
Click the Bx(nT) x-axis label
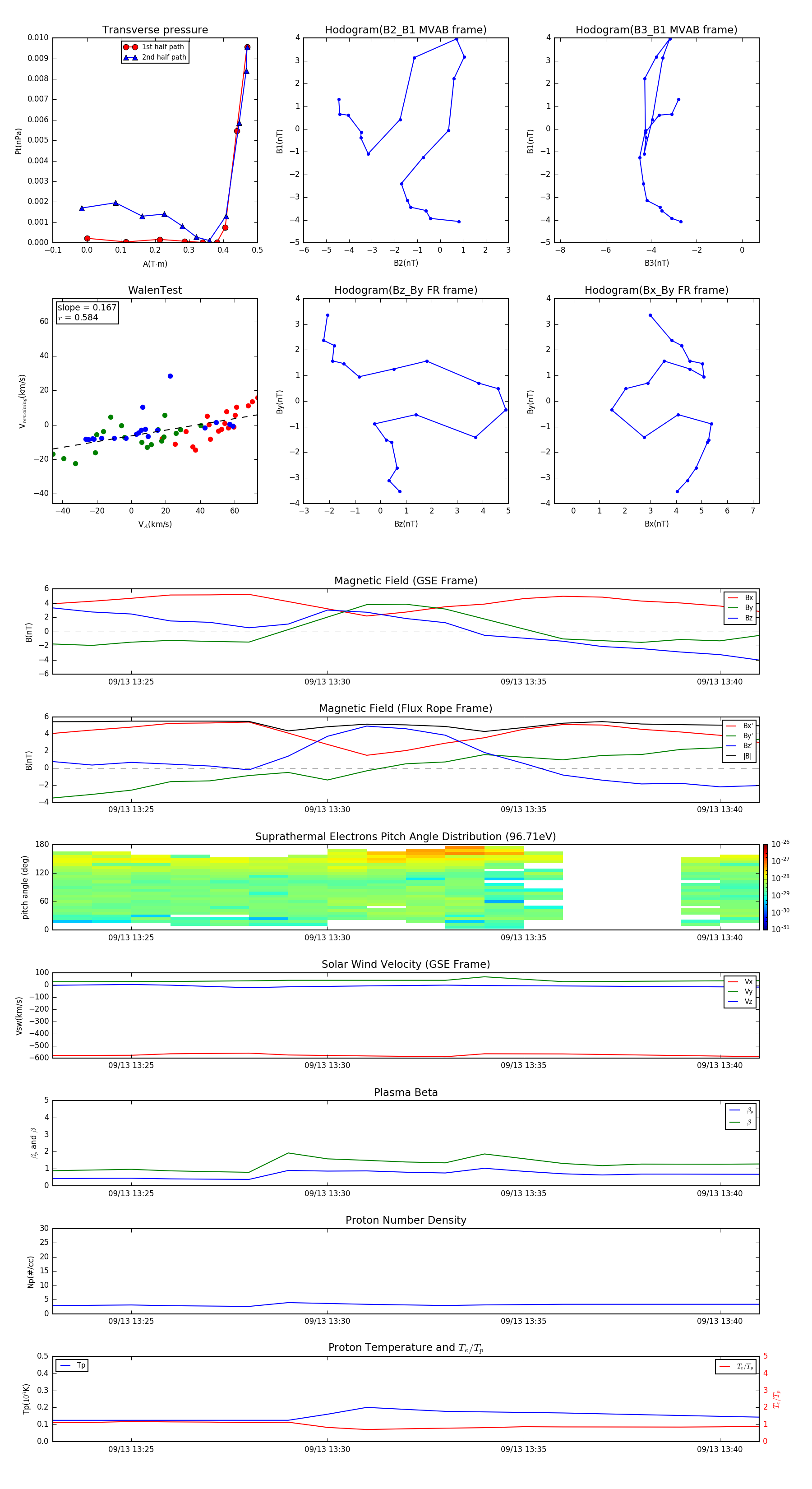click(656, 524)
